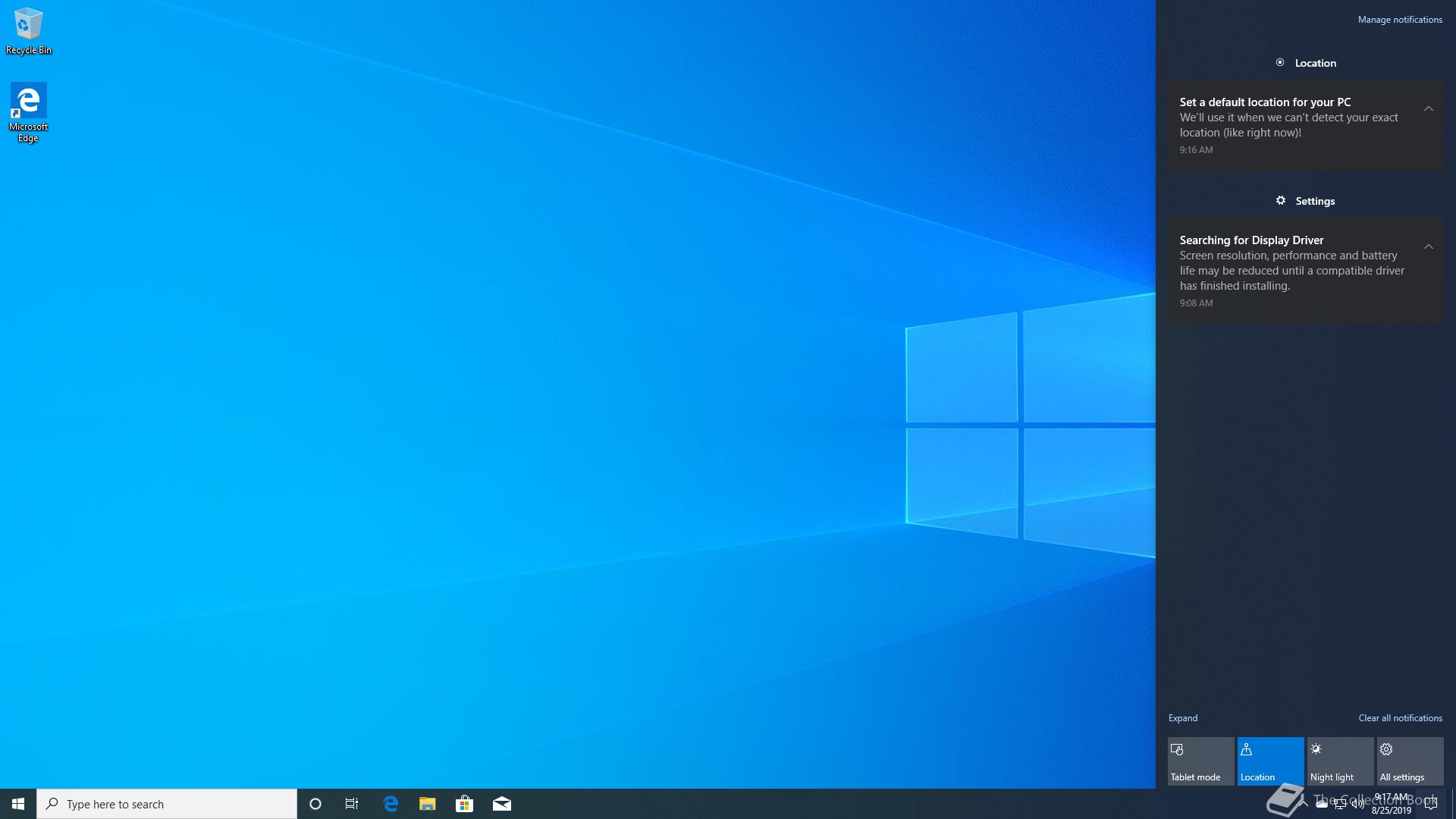This screenshot has height=819, width=1456.
Task: Click the search magnifier icon
Action: click(x=52, y=804)
